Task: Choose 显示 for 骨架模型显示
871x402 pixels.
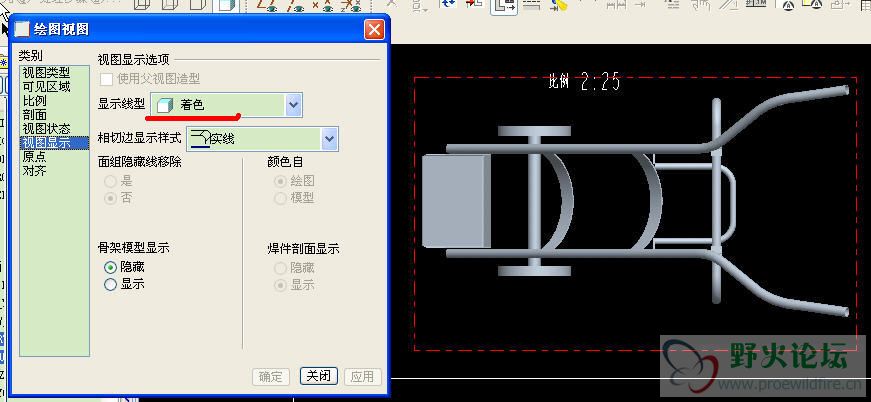Action: 111,285
